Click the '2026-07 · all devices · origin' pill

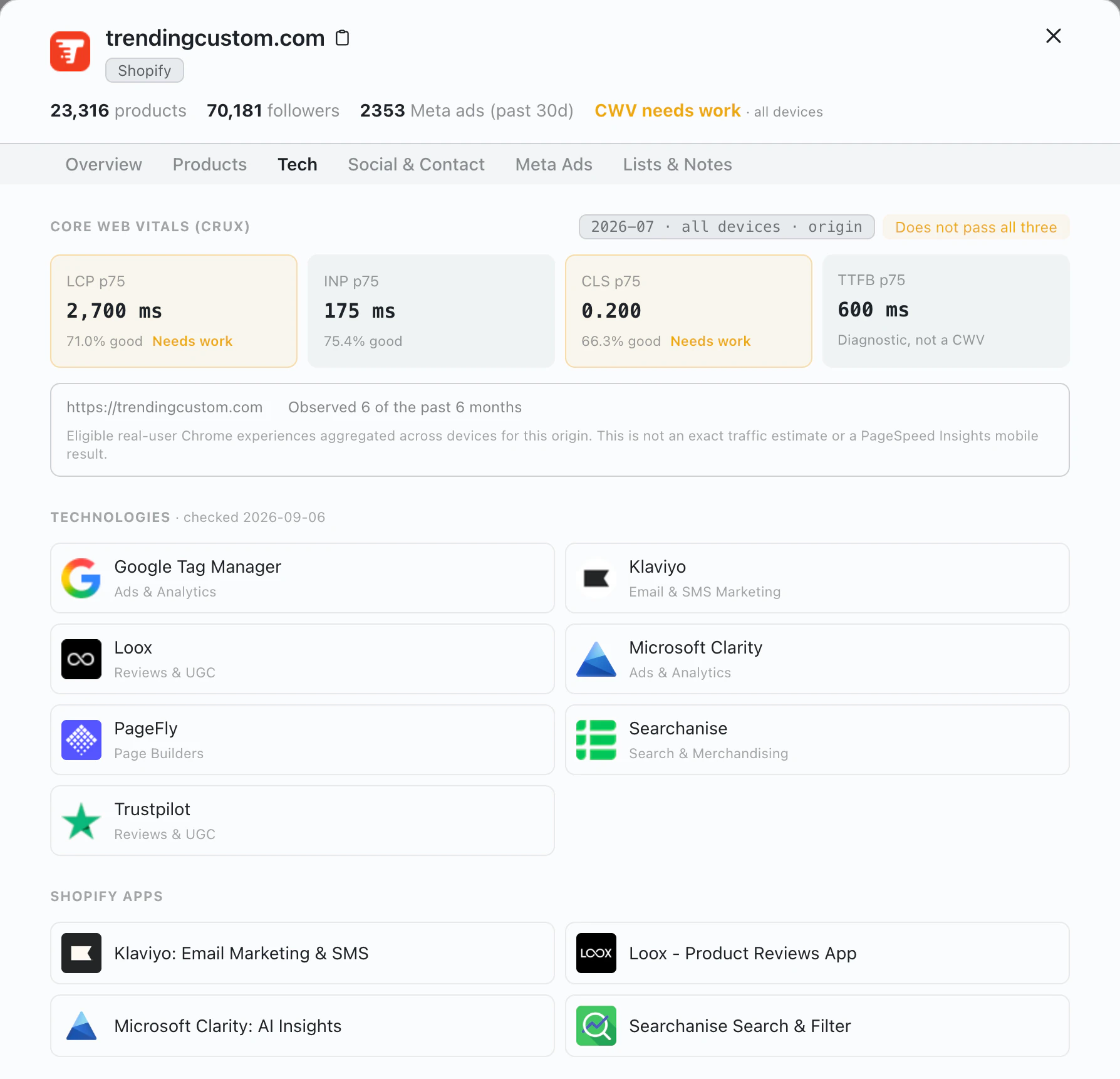(727, 227)
